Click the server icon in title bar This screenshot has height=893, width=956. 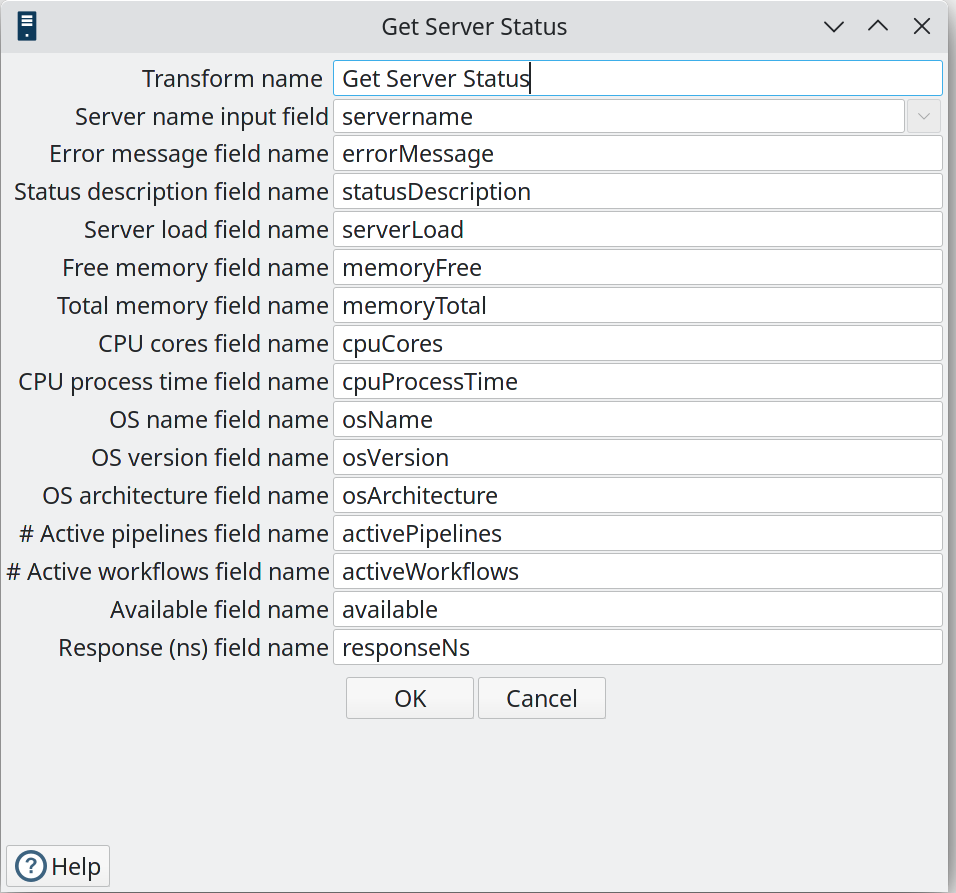coord(27,26)
